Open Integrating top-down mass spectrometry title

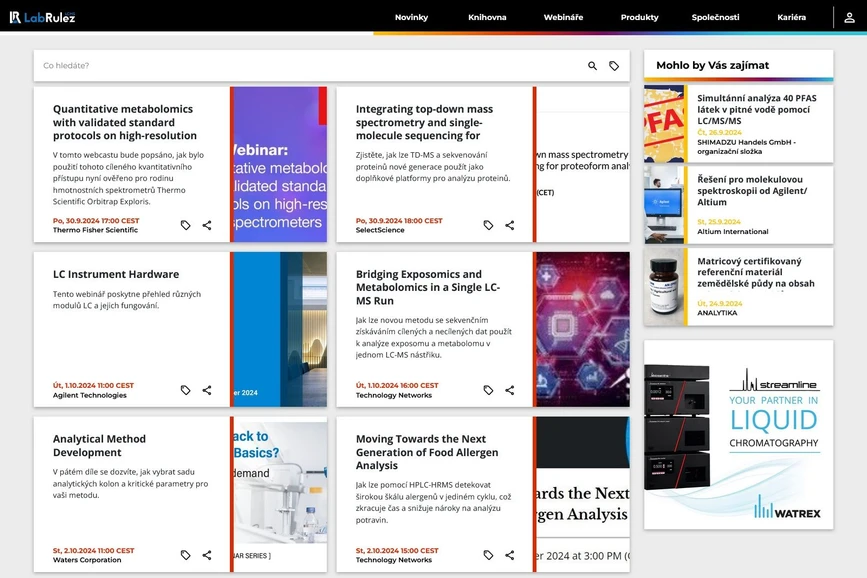coord(424,122)
